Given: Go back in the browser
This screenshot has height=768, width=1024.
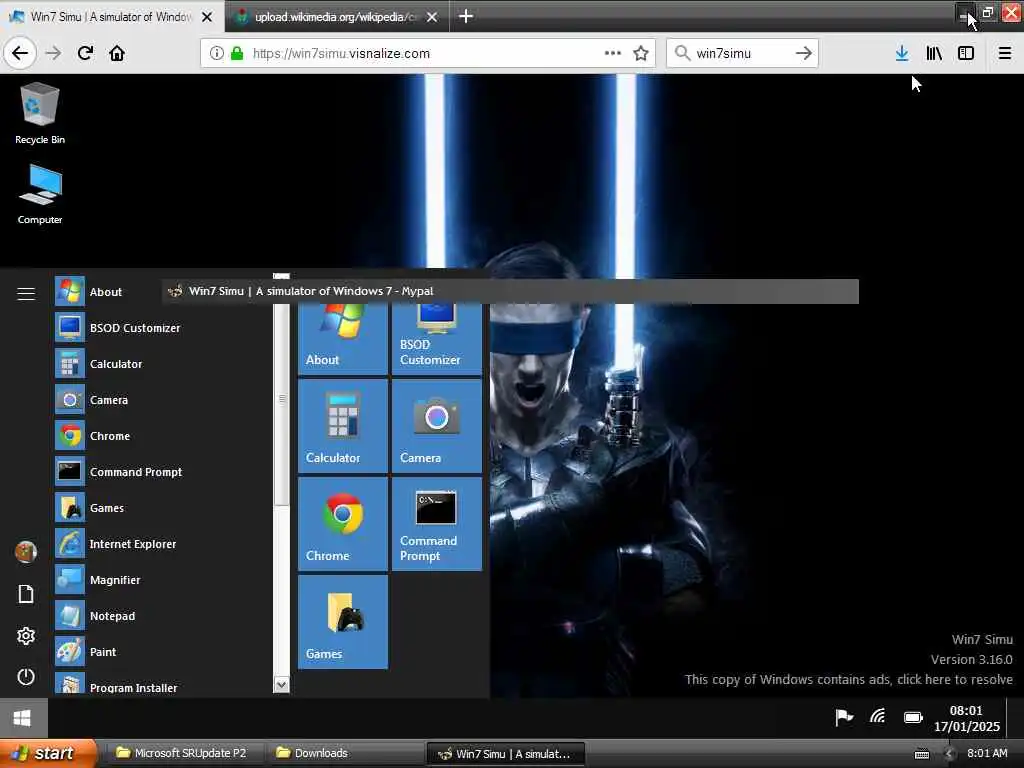Looking at the screenshot, I should (20, 53).
